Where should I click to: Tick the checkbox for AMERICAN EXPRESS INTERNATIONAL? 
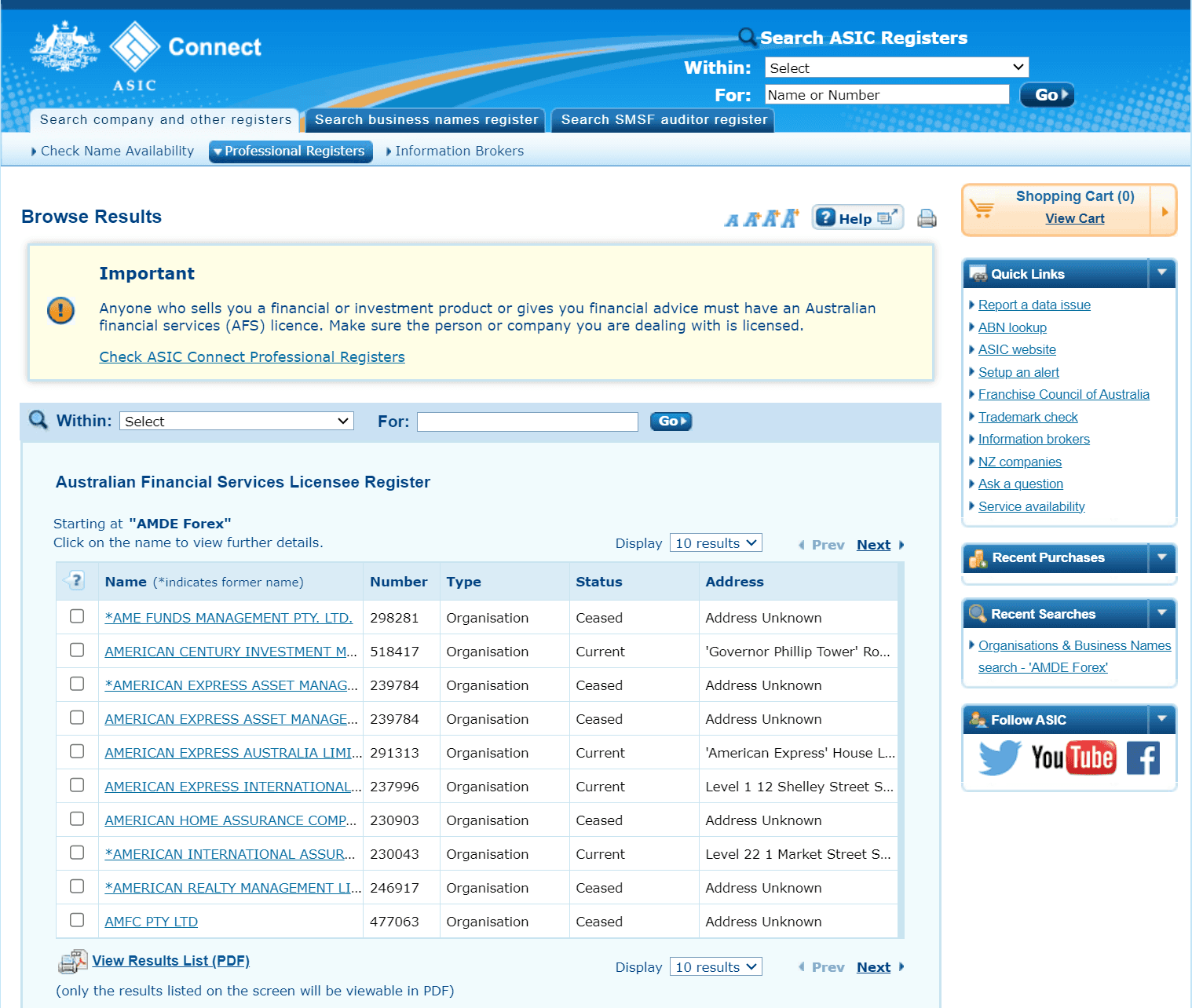77,785
